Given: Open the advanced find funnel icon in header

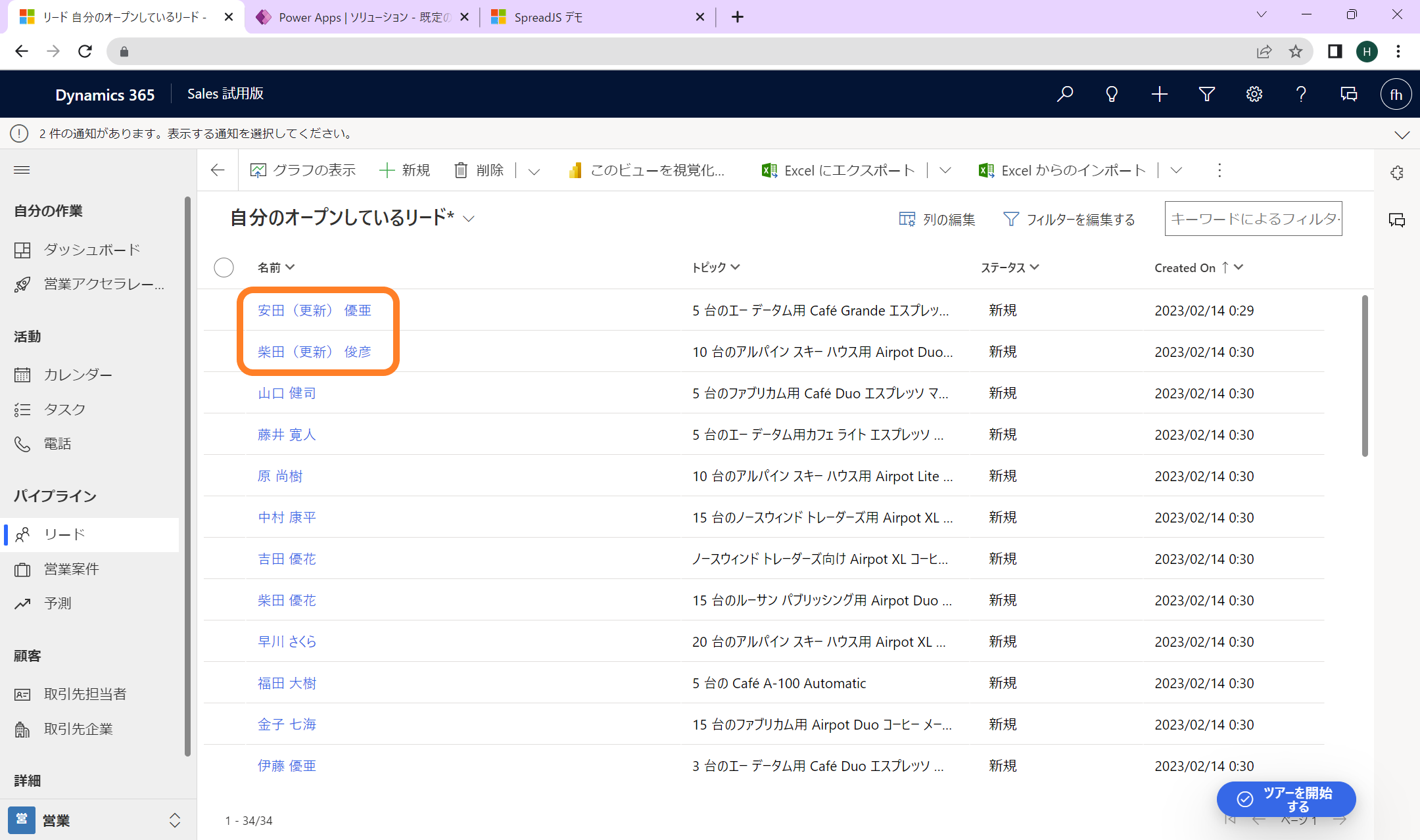Looking at the screenshot, I should point(1206,94).
